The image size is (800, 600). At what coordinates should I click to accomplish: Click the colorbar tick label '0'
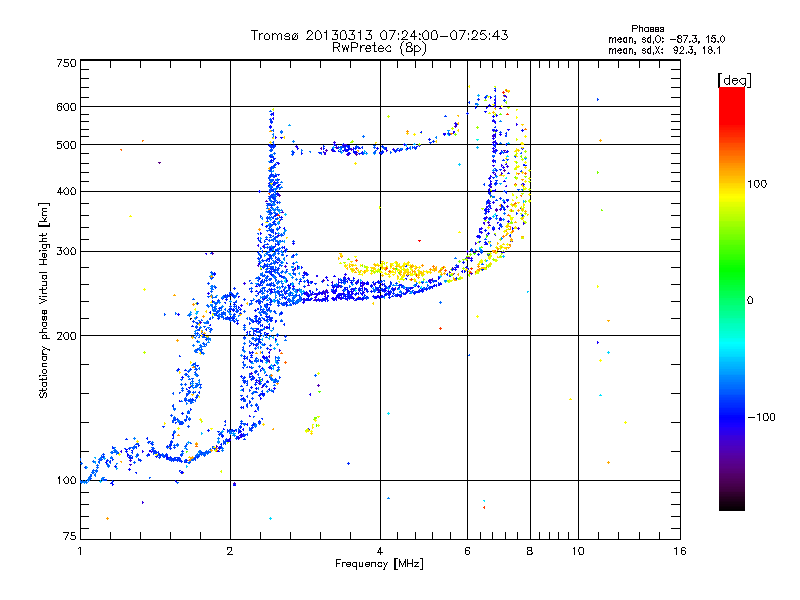click(x=750, y=301)
